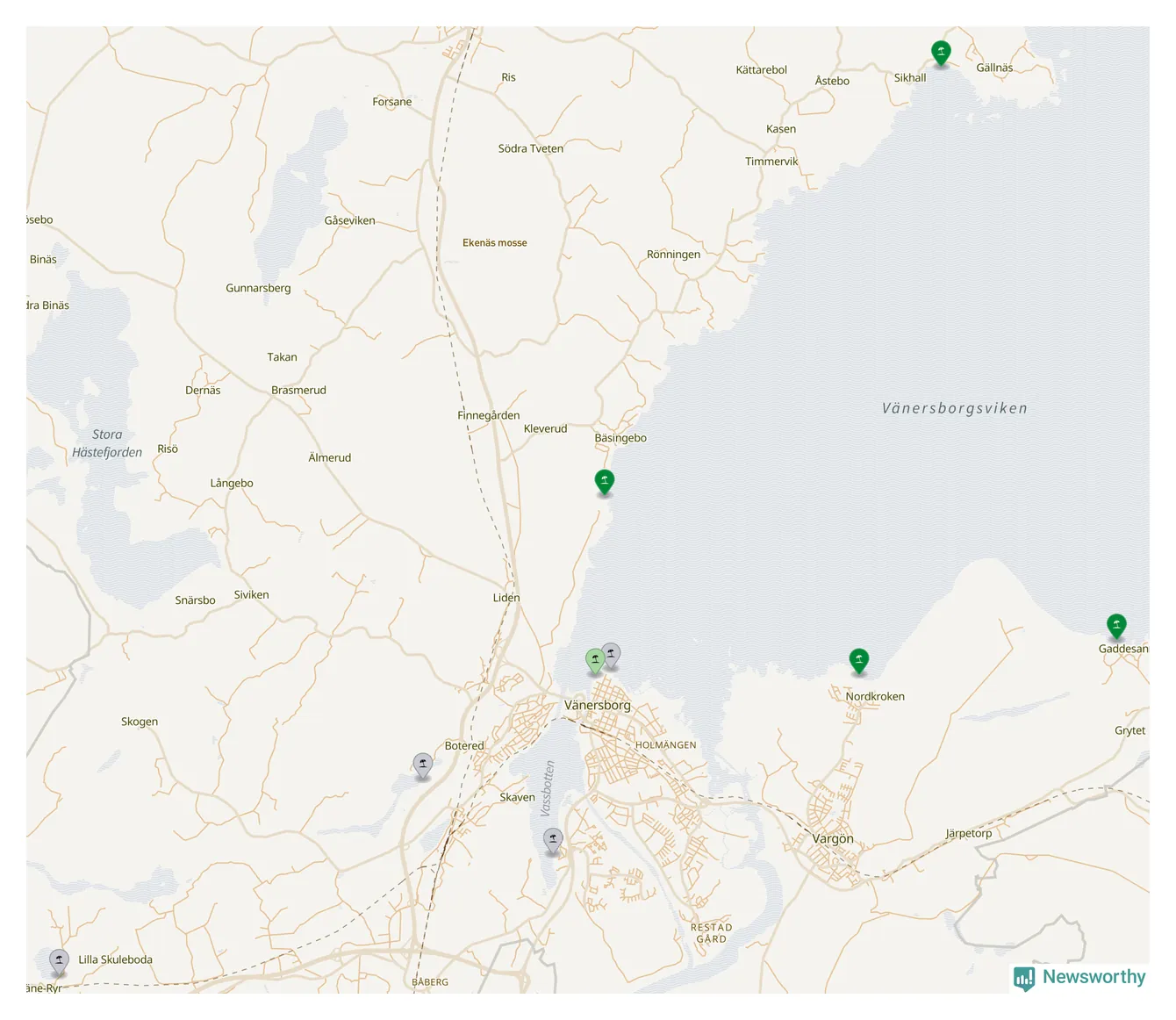The width and height of the screenshot is (1176, 1020).
Task: Click the Nordkroken place label
Action: (x=875, y=696)
